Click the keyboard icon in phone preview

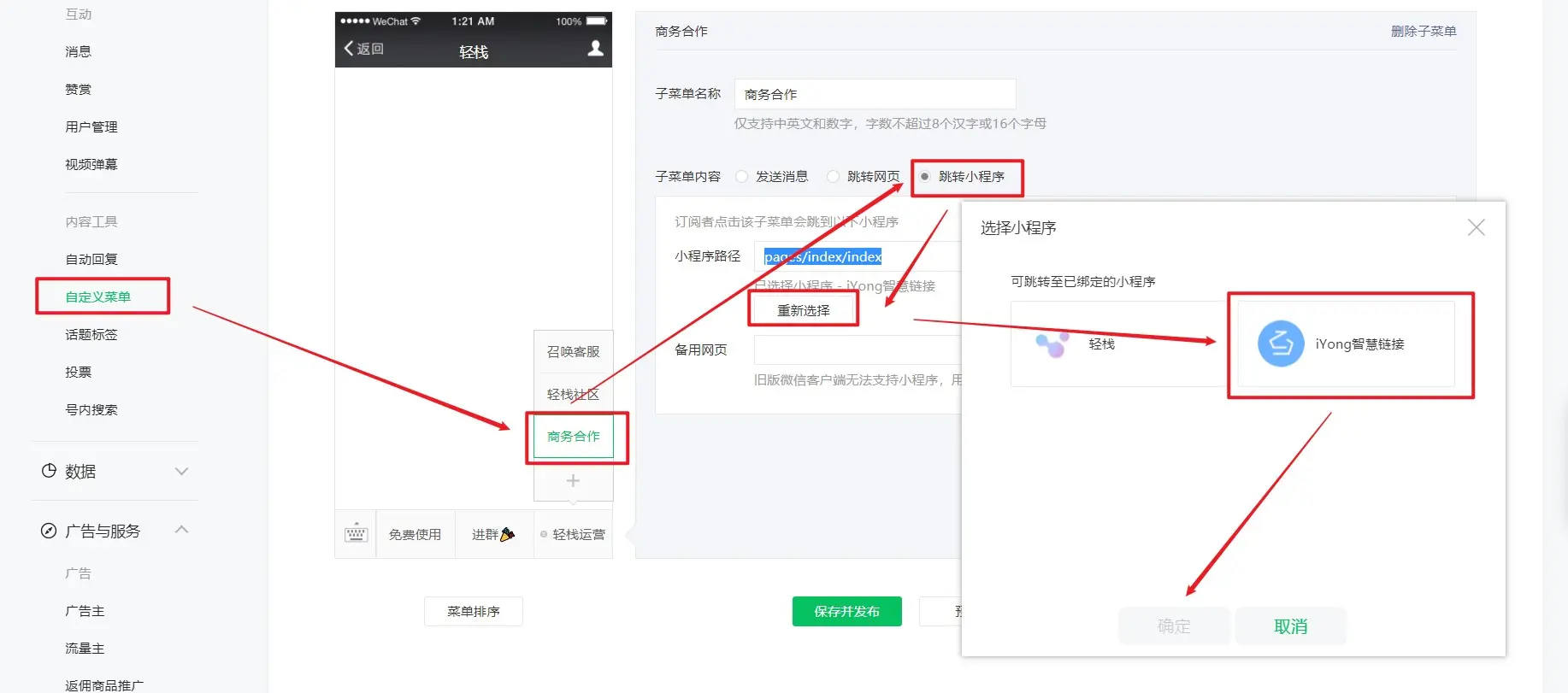[x=356, y=534]
